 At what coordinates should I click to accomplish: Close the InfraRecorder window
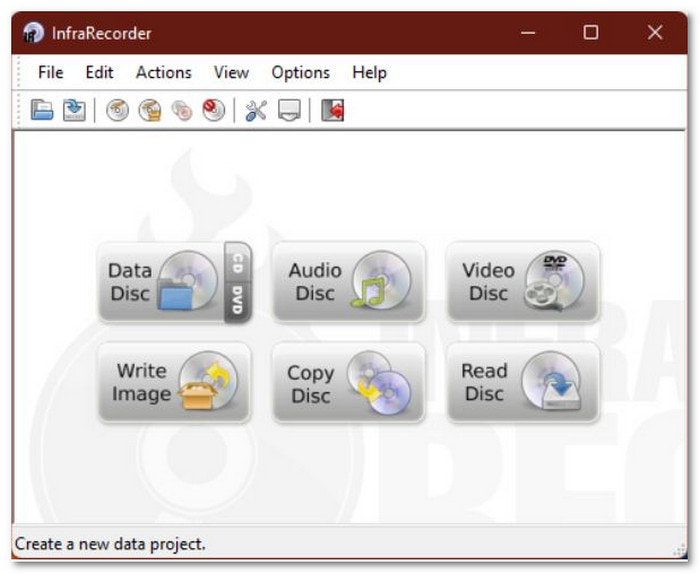coord(655,33)
